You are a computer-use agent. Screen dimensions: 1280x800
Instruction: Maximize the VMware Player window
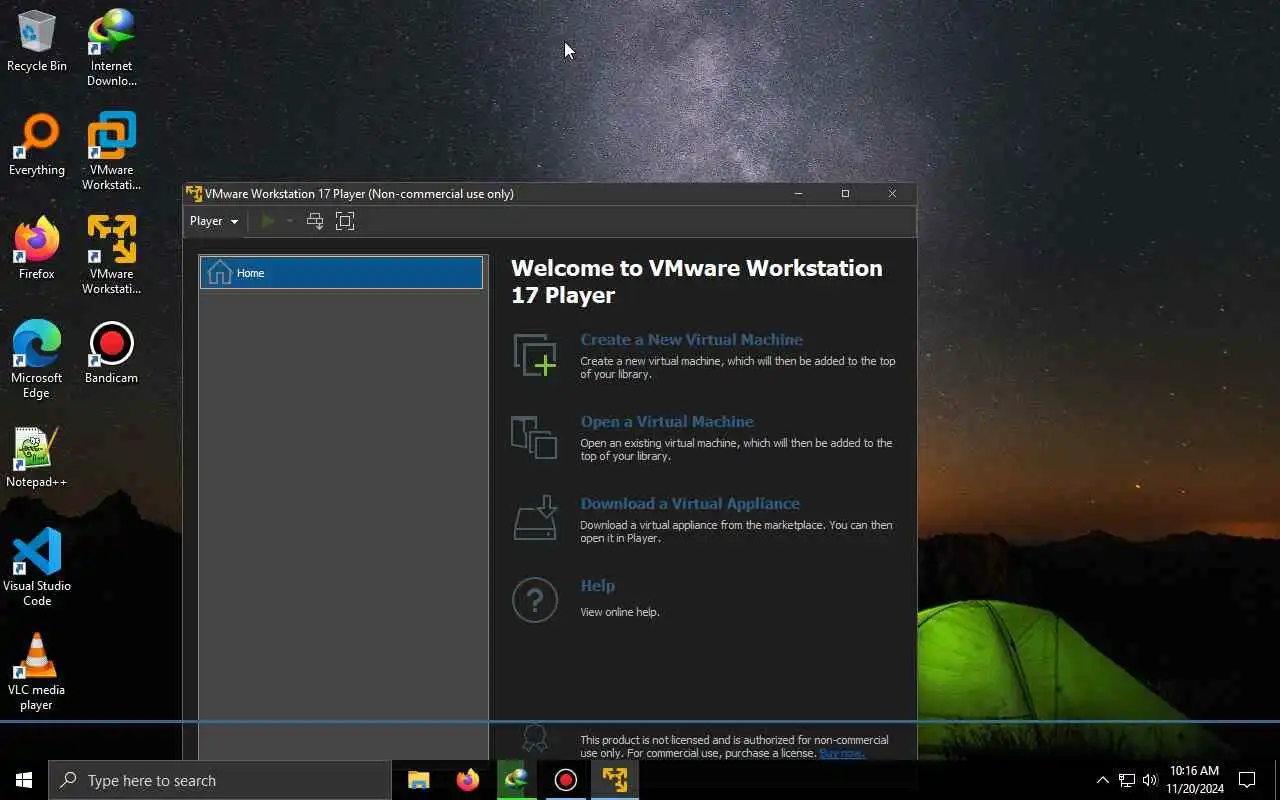pos(845,194)
